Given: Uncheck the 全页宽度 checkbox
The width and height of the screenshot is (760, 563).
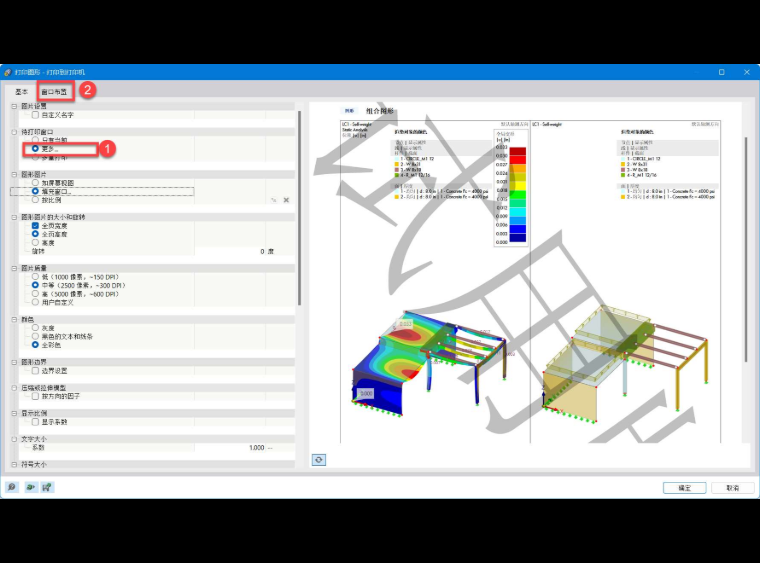Looking at the screenshot, I should pyautogui.click(x=35, y=226).
